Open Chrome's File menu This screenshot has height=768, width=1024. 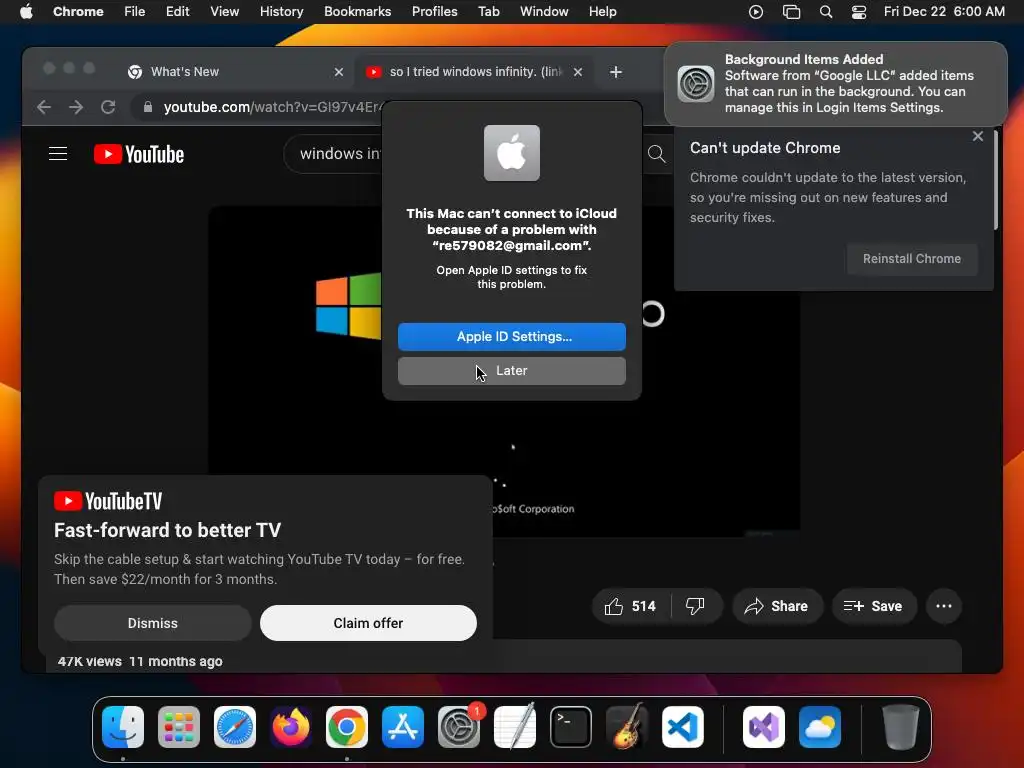135,12
